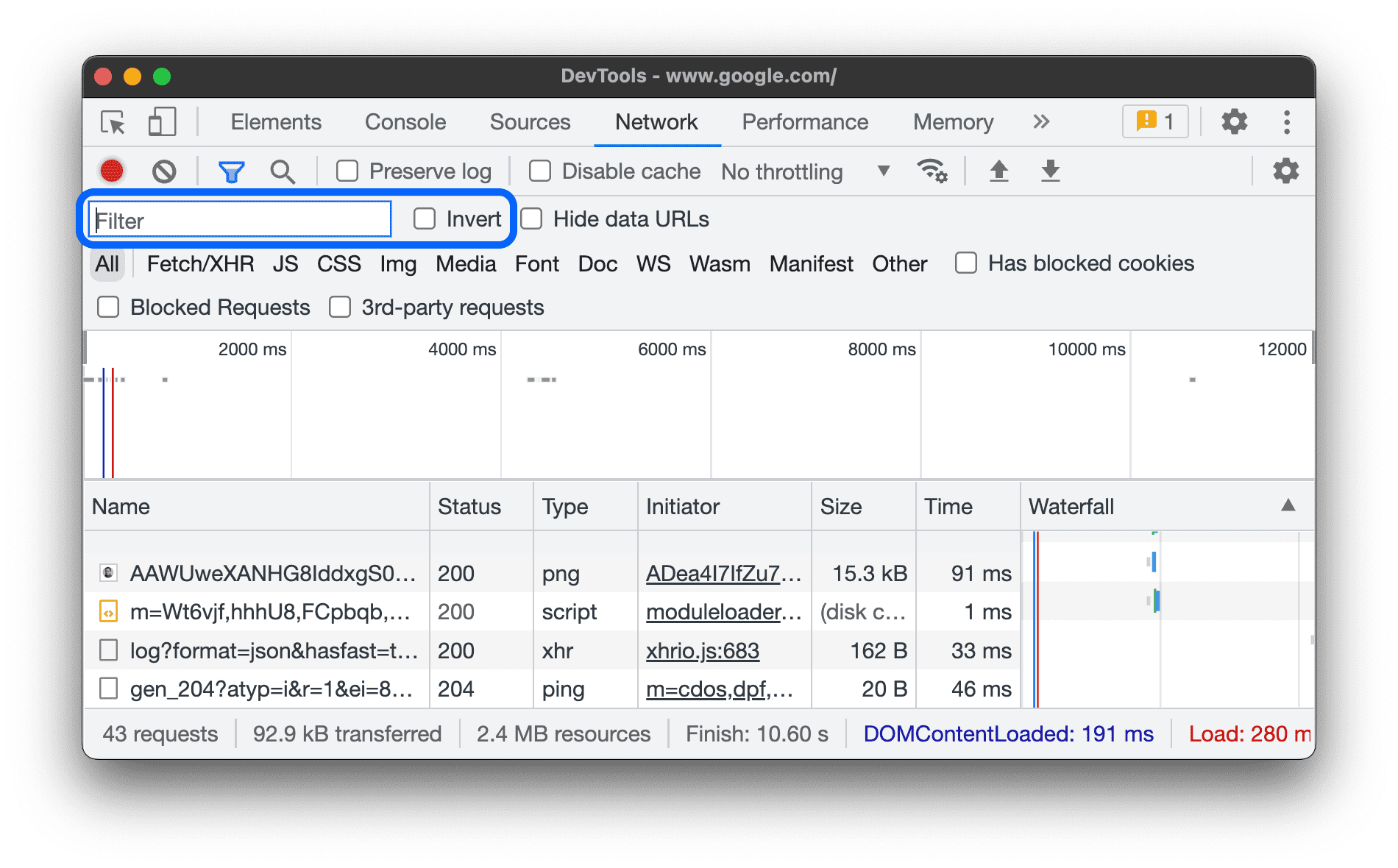Select the inspect element tool
The image size is (1398, 868).
112,122
